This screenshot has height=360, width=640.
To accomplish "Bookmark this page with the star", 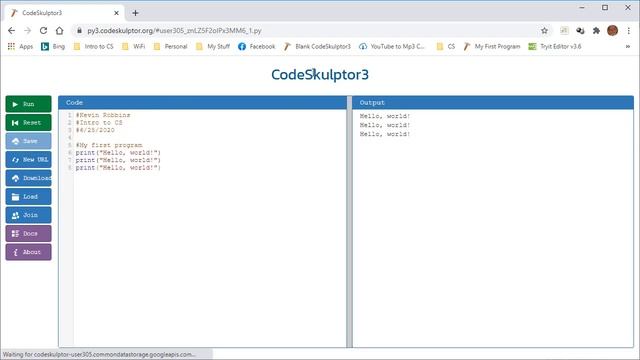I will pos(544,31).
